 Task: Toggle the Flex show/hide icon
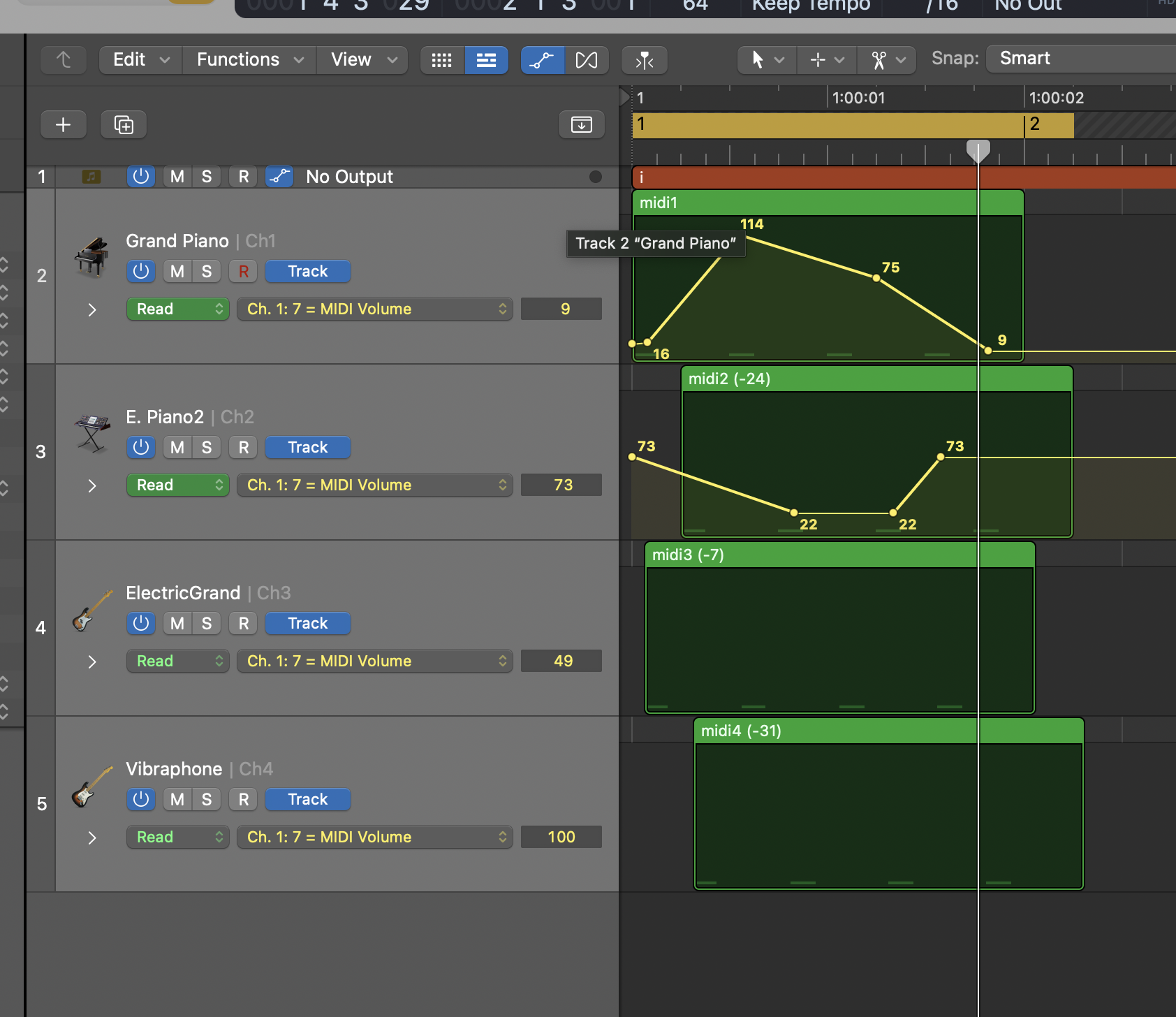pos(587,60)
